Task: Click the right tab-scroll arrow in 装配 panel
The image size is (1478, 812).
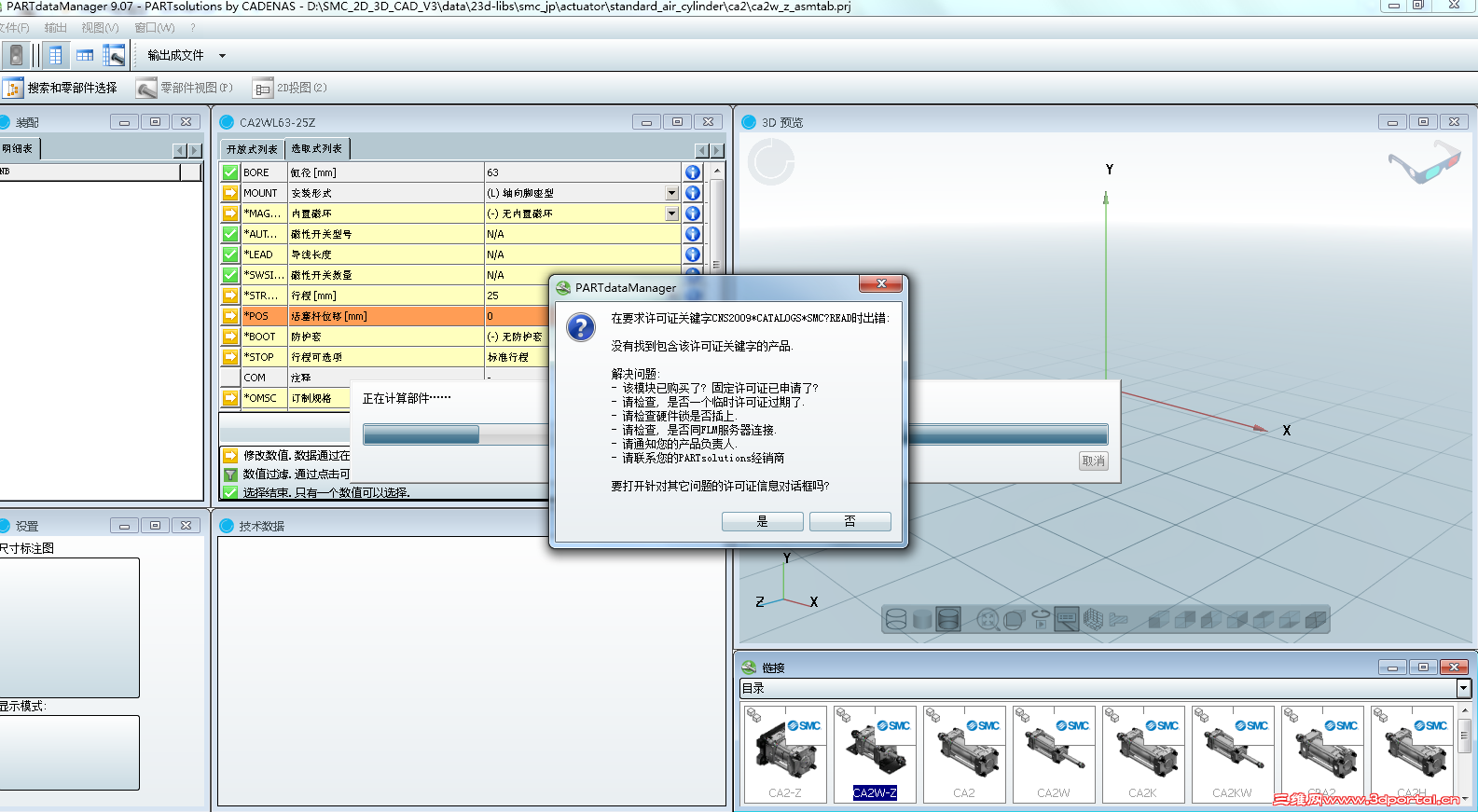Action: (x=195, y=151)
